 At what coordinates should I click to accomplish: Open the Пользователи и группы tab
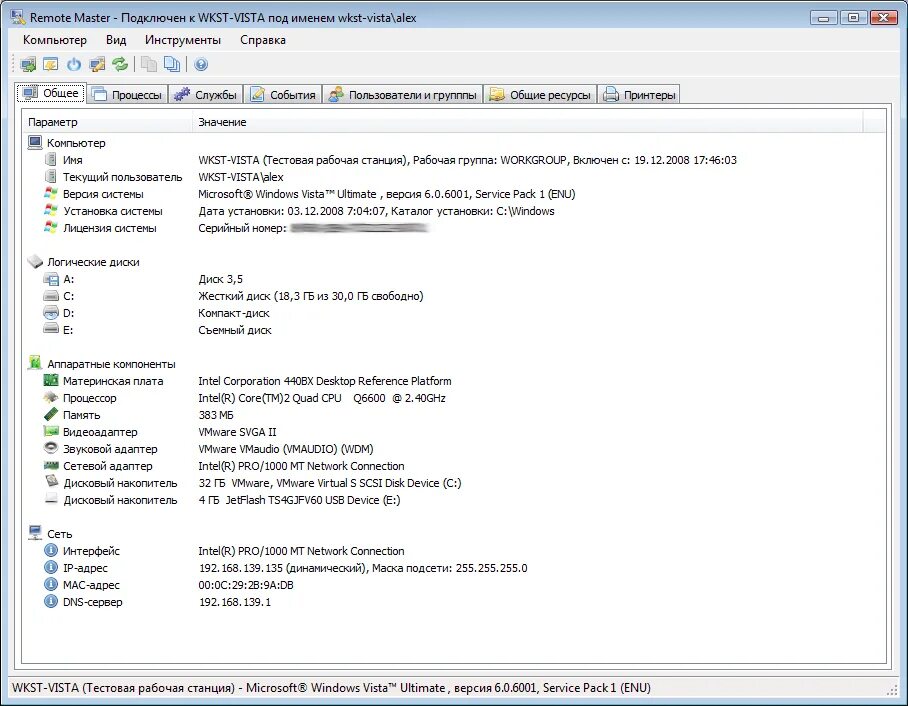[x=402, y=94]
